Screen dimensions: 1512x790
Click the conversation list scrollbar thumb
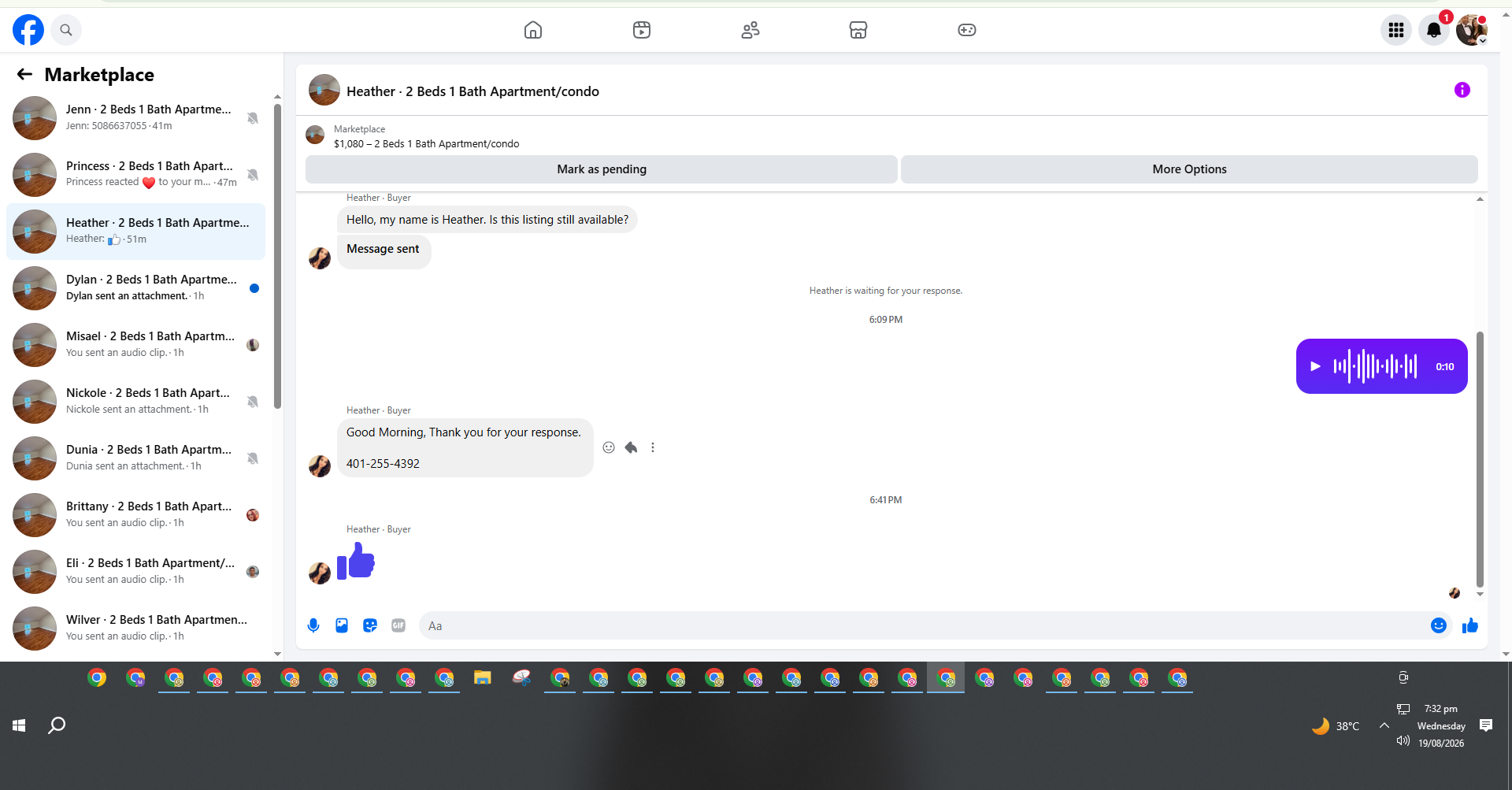point(277,257)
